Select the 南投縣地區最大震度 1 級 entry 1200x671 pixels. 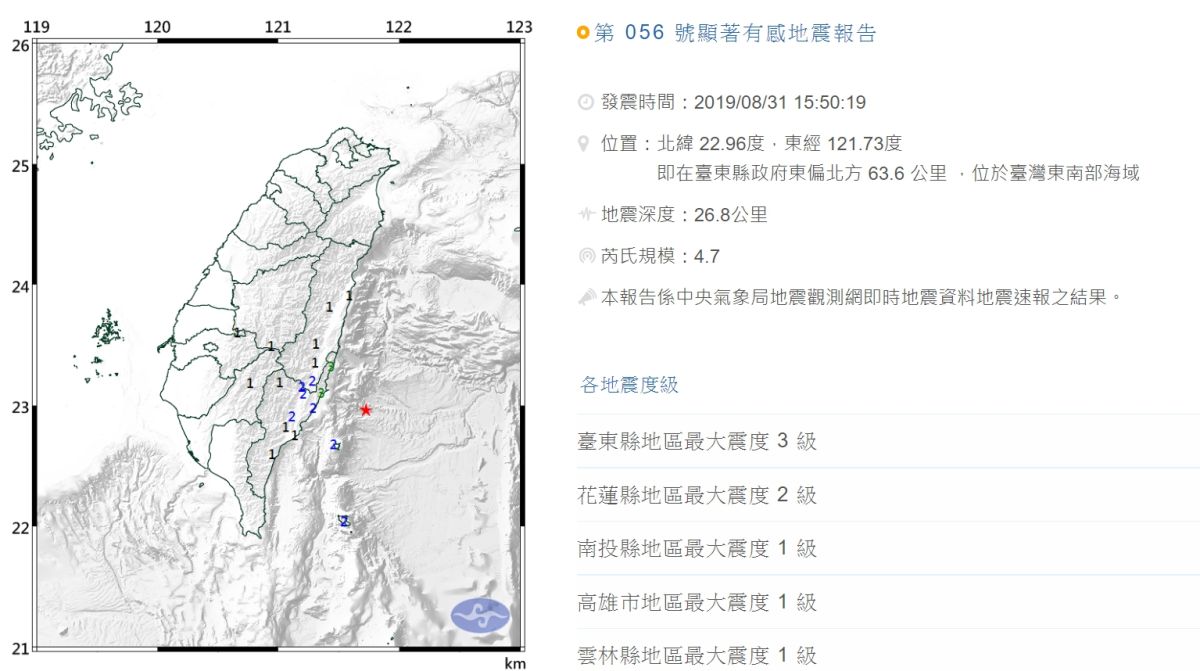point(694,548)
